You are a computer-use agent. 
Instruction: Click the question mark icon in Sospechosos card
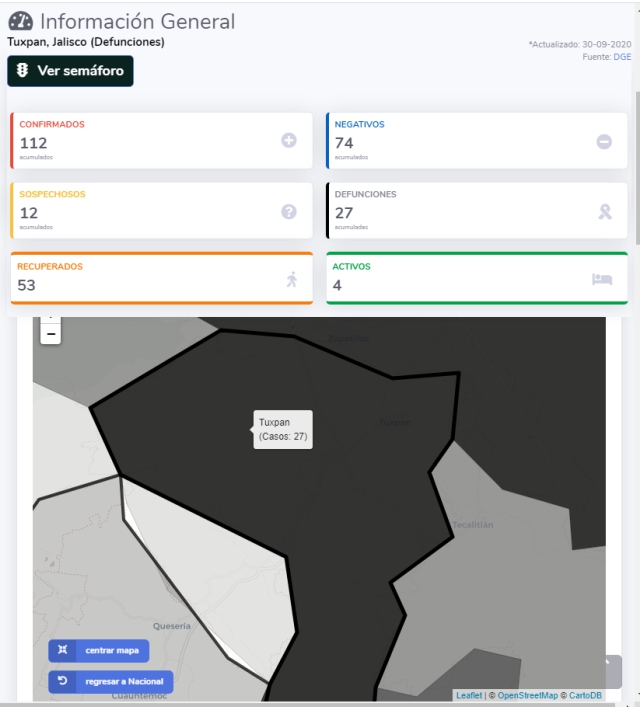pyautogui.click(x=289, y=211)
